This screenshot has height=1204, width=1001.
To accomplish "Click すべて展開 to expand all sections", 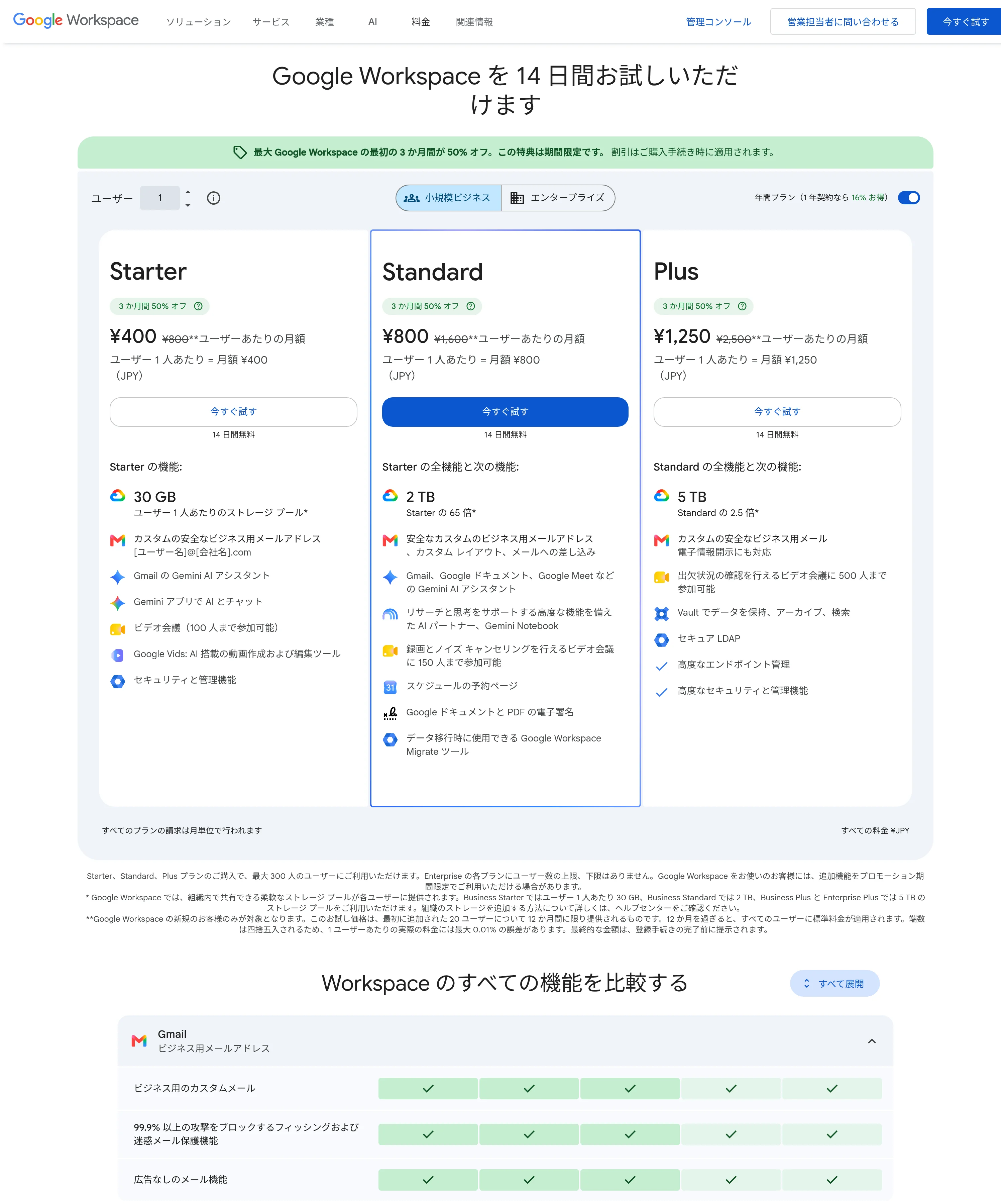I will pyautogui.click(x=834, y=983).
